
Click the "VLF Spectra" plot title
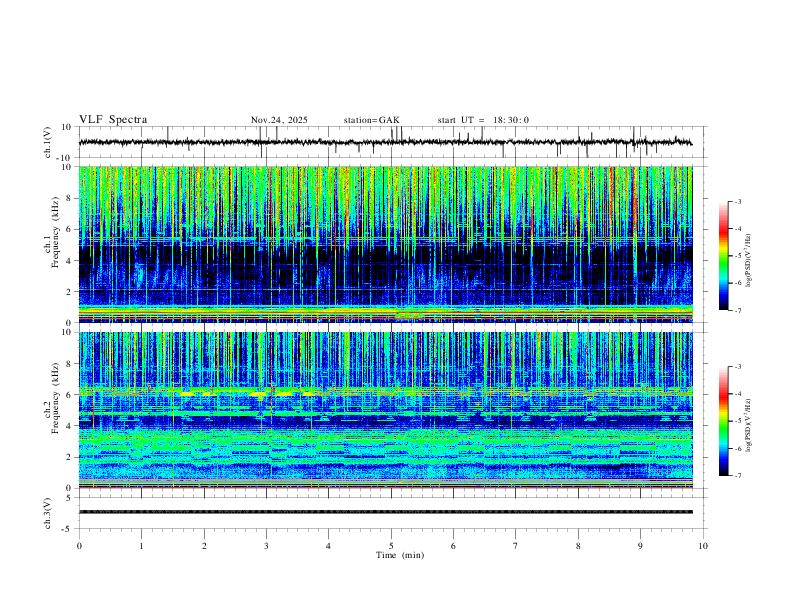click(x=113, y=120)
